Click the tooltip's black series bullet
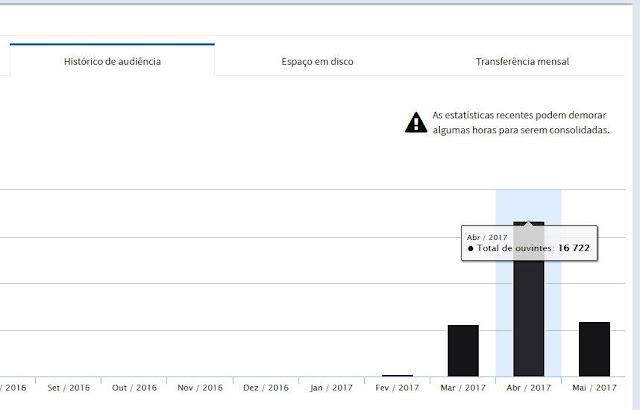 471,248
